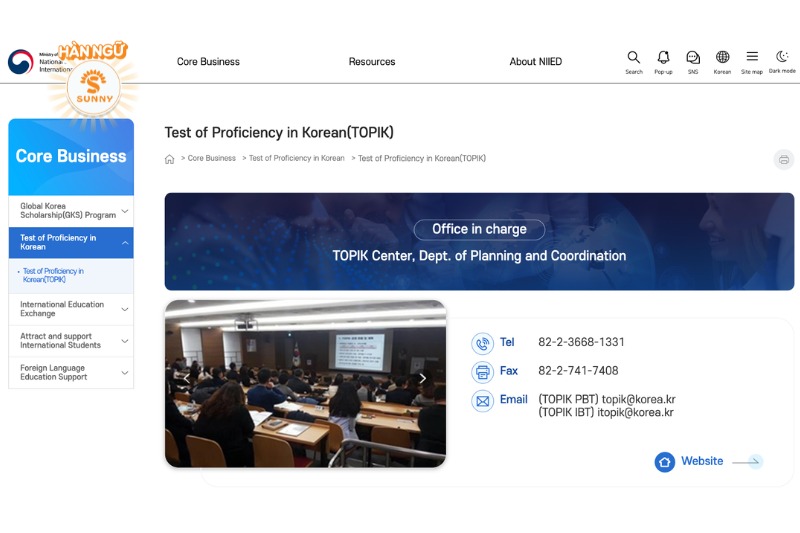
Task: Click Core Business breadcrumb link
Action: coord(212,158)
